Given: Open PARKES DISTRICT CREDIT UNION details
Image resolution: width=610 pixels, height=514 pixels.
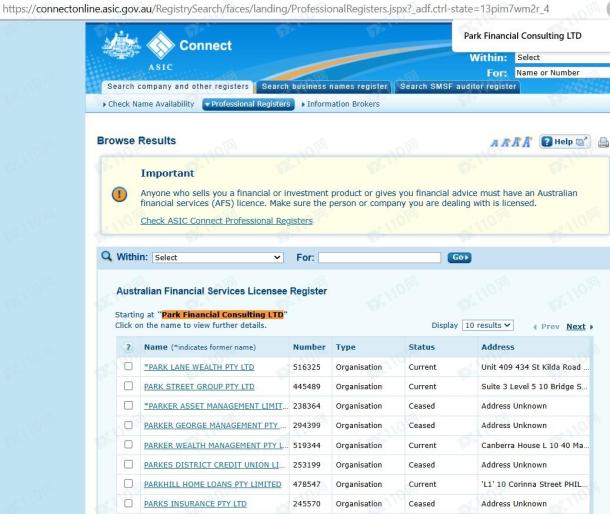Looking at the screenshot, I should 215,465.
